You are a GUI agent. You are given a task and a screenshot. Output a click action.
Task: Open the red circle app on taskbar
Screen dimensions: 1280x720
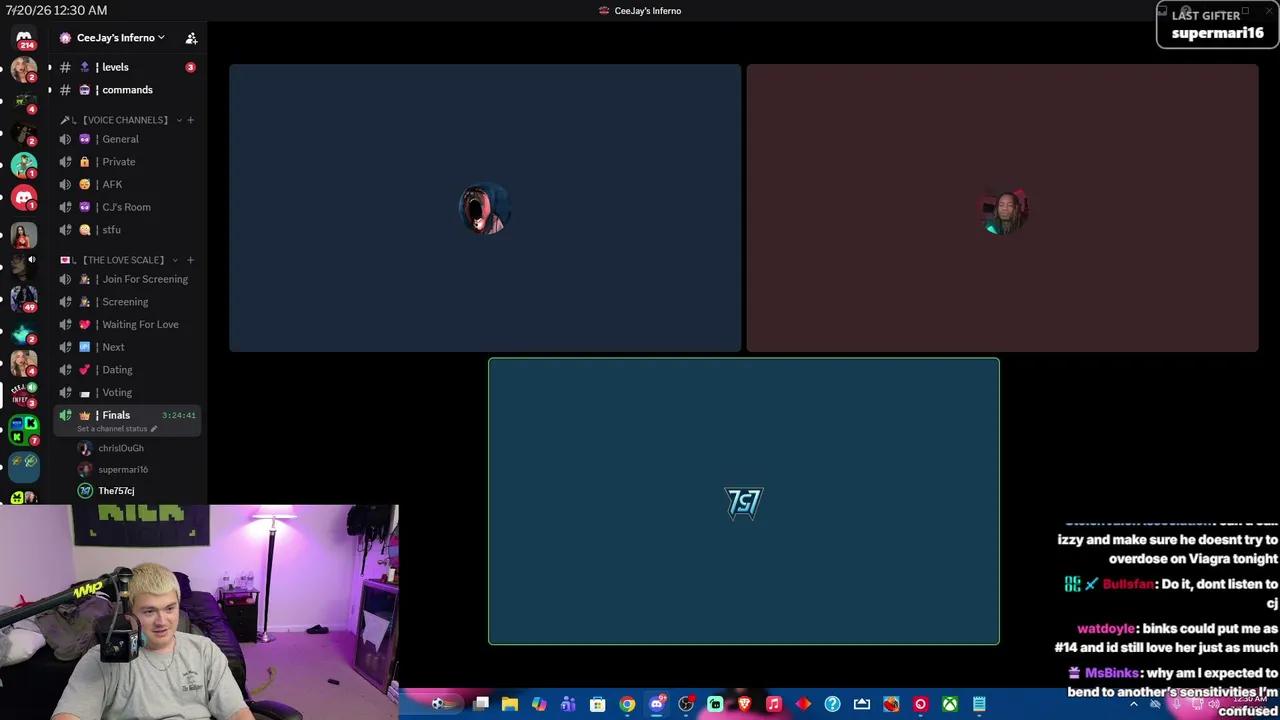tap(921, 704)
